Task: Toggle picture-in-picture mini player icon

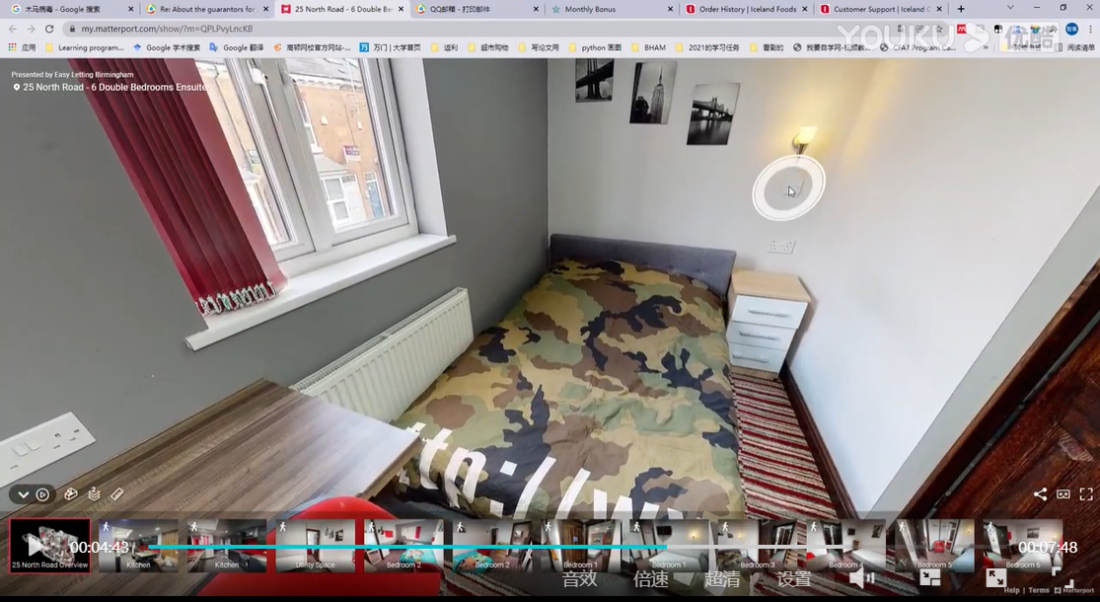Action: 930,577
